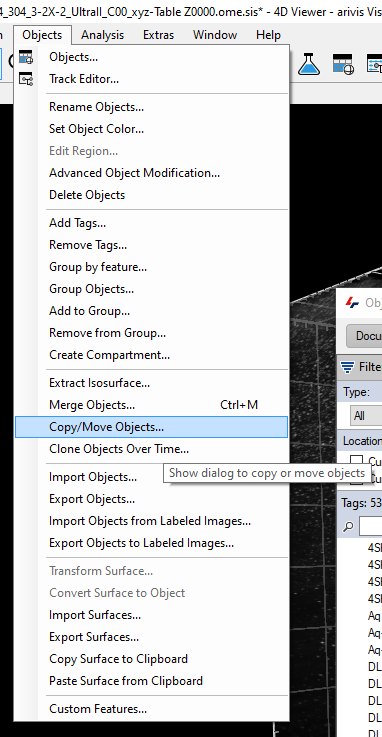
Task: Select Paste Surface from Clipboard
Action: click(151, 681)
